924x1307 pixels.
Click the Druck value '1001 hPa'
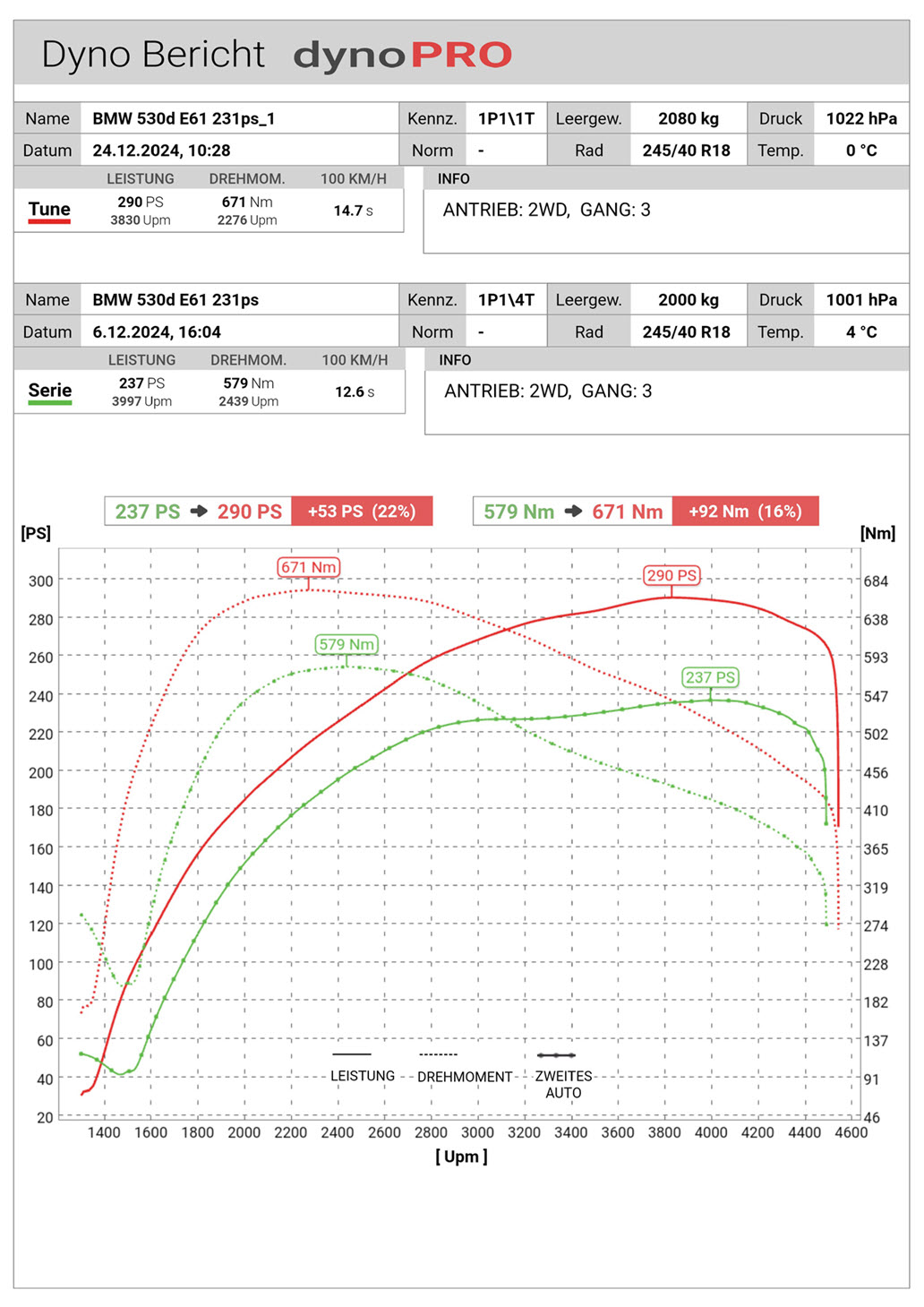861,300
